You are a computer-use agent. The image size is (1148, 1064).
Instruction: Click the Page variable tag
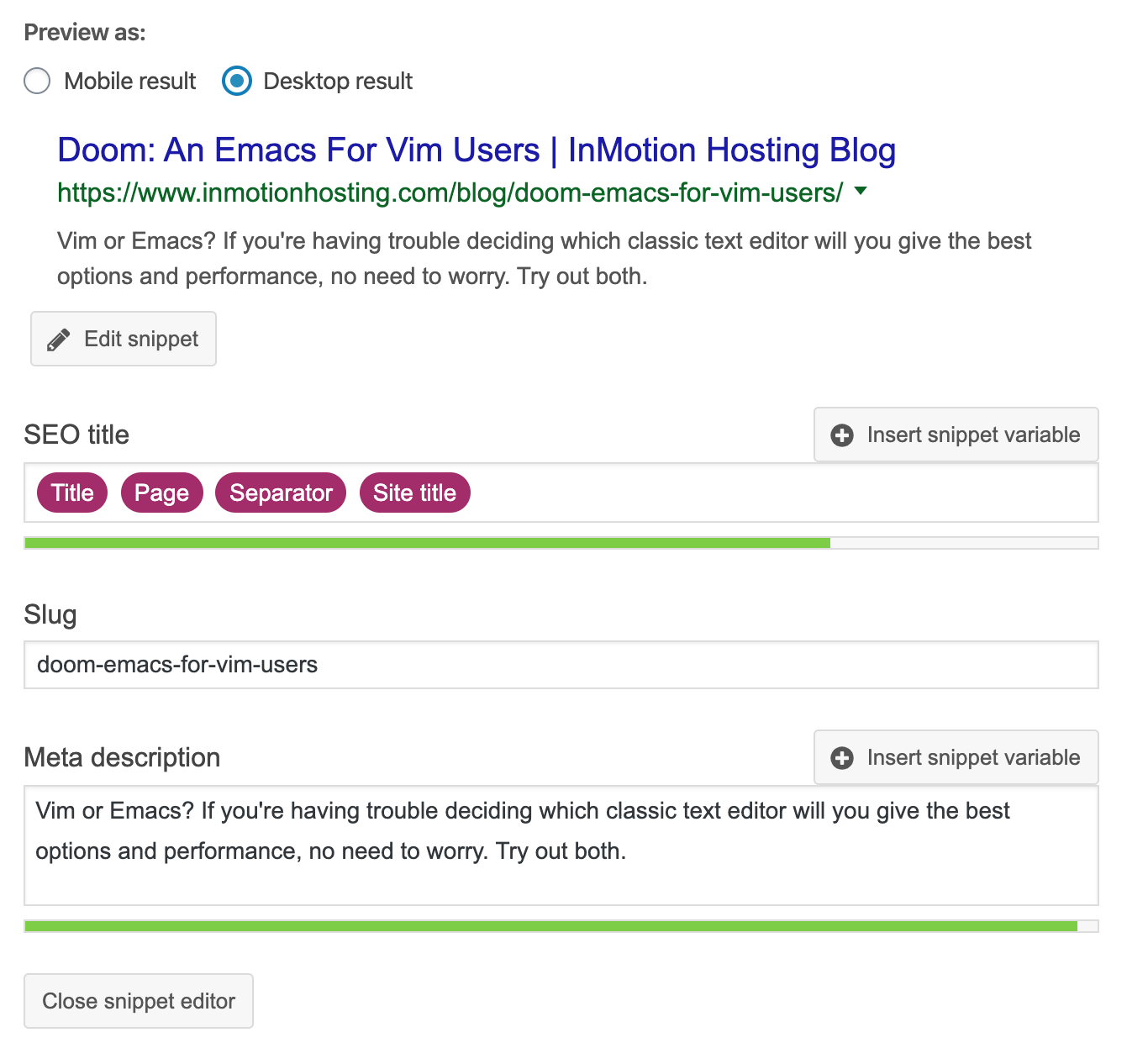point(161,493)
